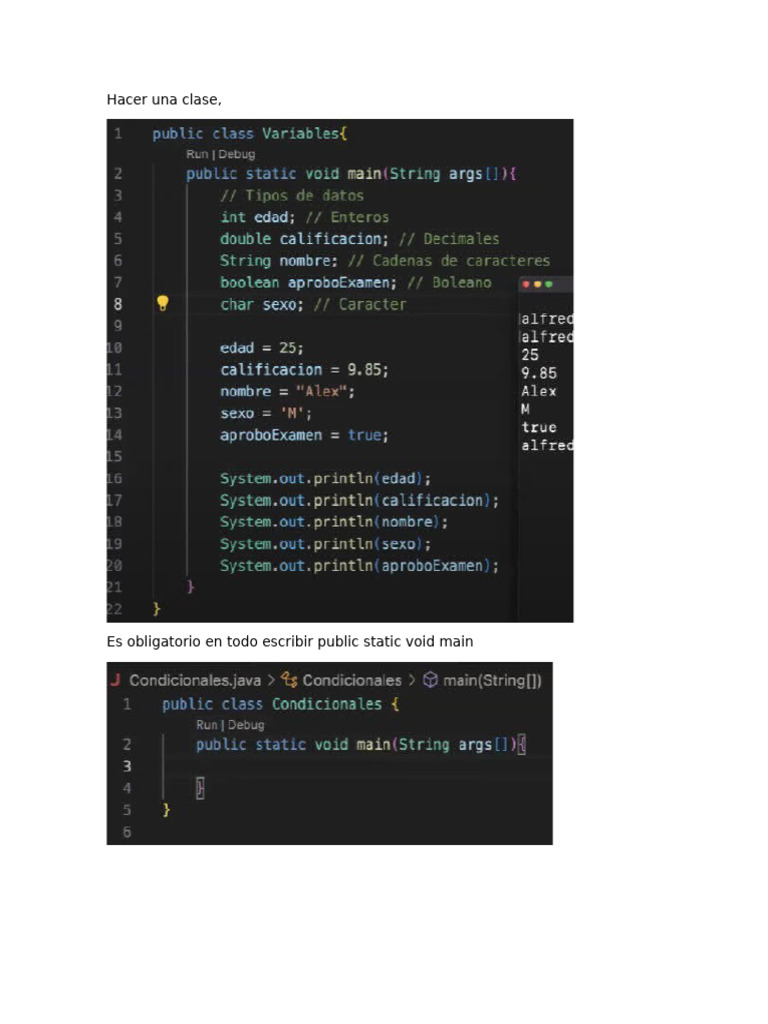Click the heading text 'Hacer una clase,'
This screenshot has width=768, height=1024.
click(164, 99)
